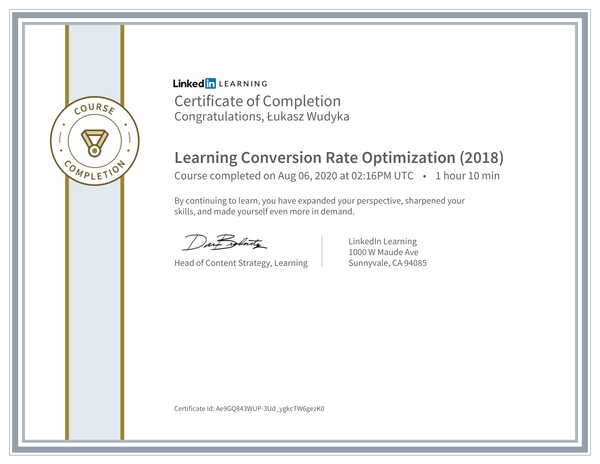Click the handwritten signature
The width and height of the screenshot is (600, 464).
click(x=224, y=243)
